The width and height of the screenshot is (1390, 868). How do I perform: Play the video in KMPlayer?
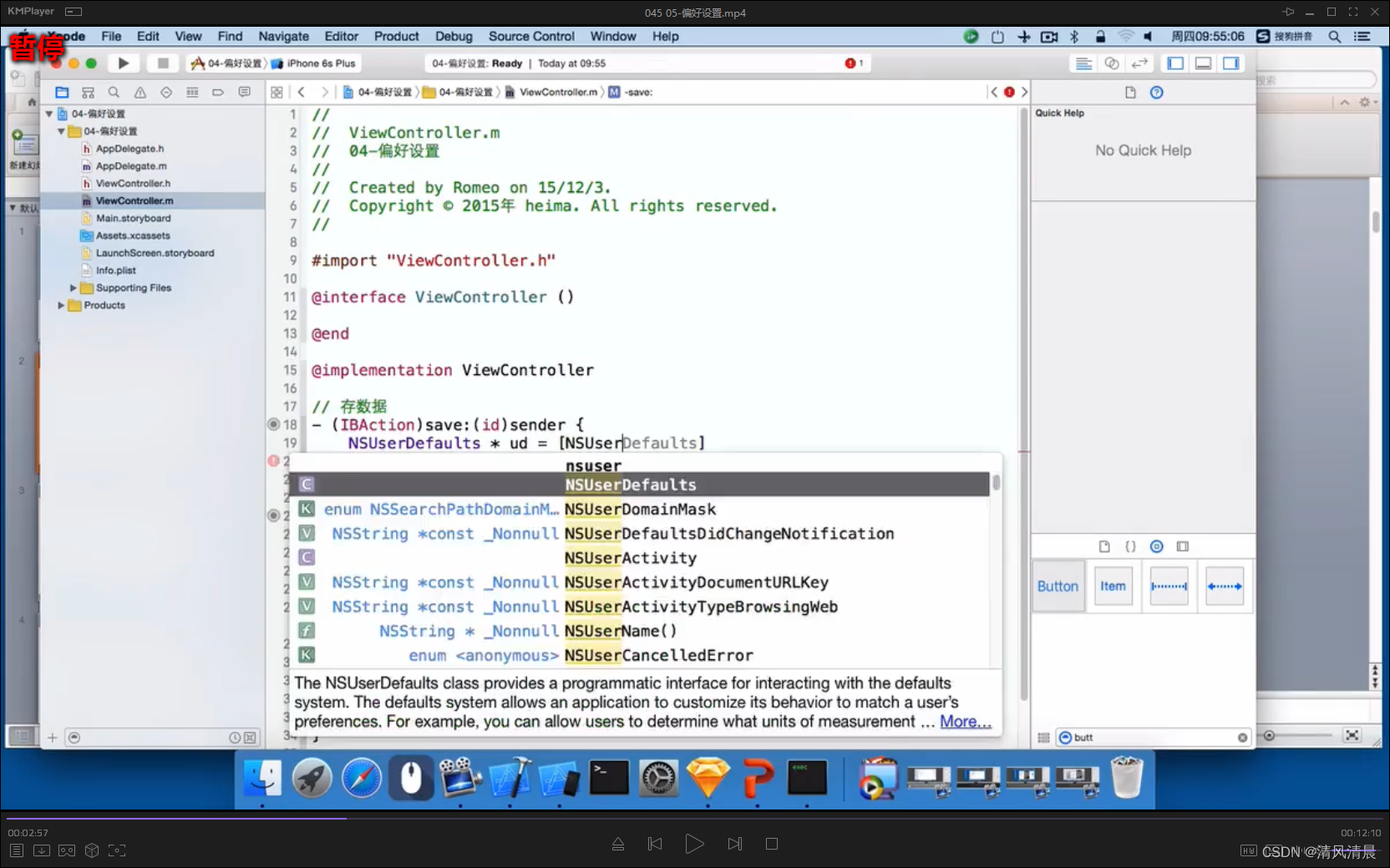pyautogui.click(x=694, y=844)
